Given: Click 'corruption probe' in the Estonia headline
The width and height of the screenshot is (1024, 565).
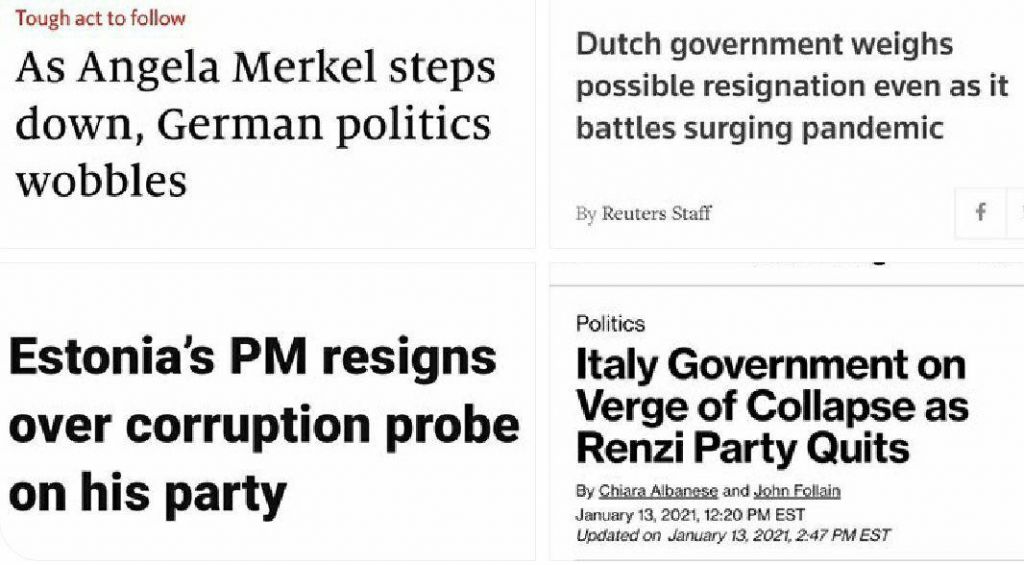Looking at the screenshot, I should 323,427.
